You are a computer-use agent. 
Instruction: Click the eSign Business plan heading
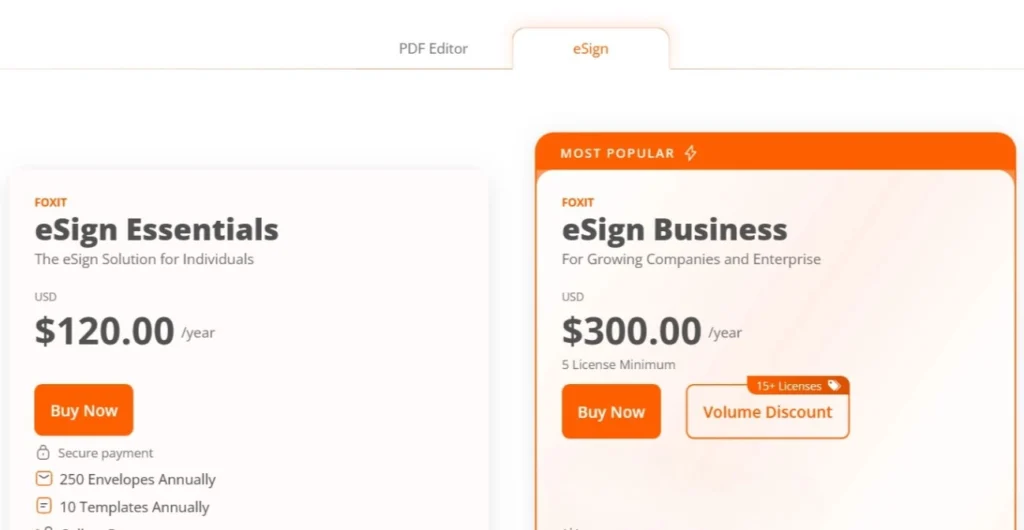pos(674,230)
